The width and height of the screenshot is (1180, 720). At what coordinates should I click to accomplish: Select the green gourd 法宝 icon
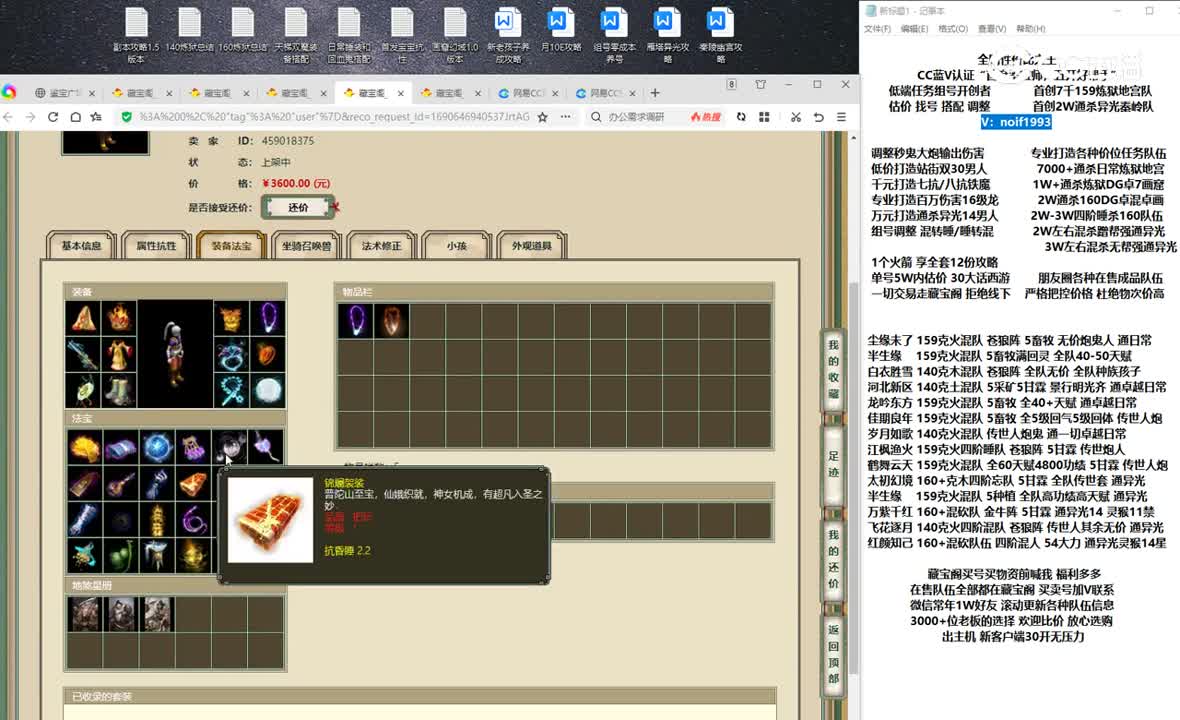point(120,556)
